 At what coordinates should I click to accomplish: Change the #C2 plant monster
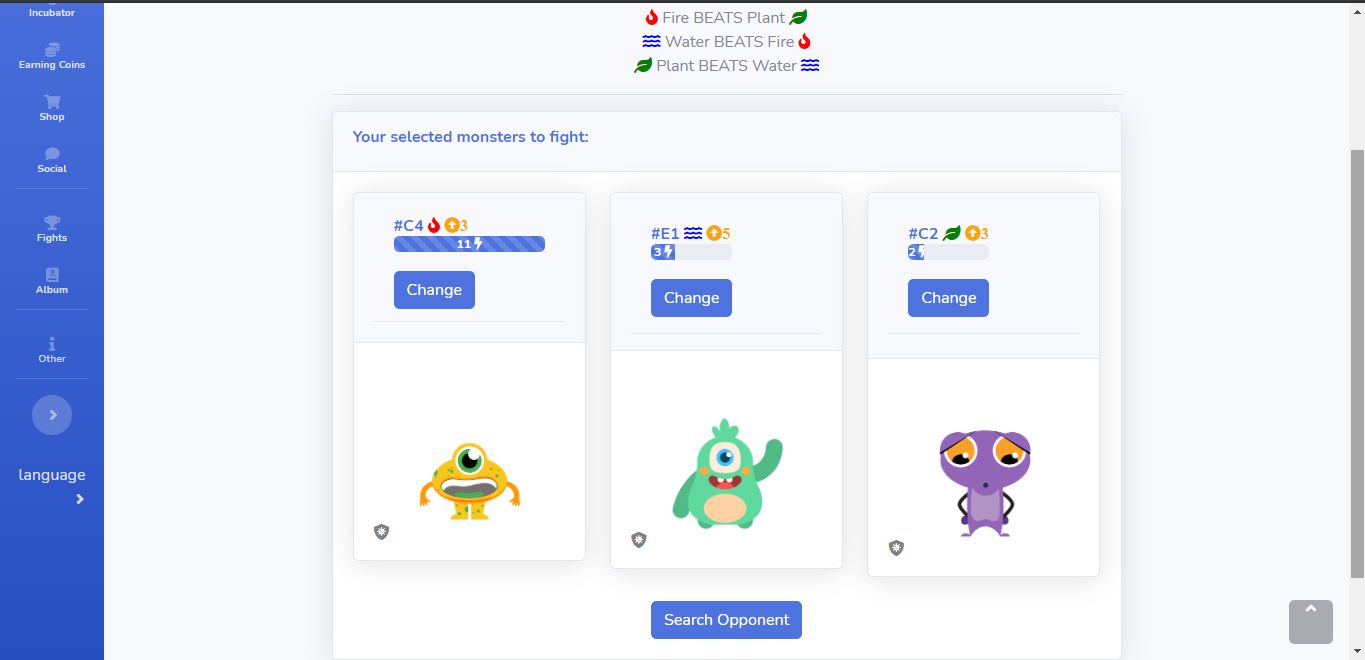click(948, 298)
